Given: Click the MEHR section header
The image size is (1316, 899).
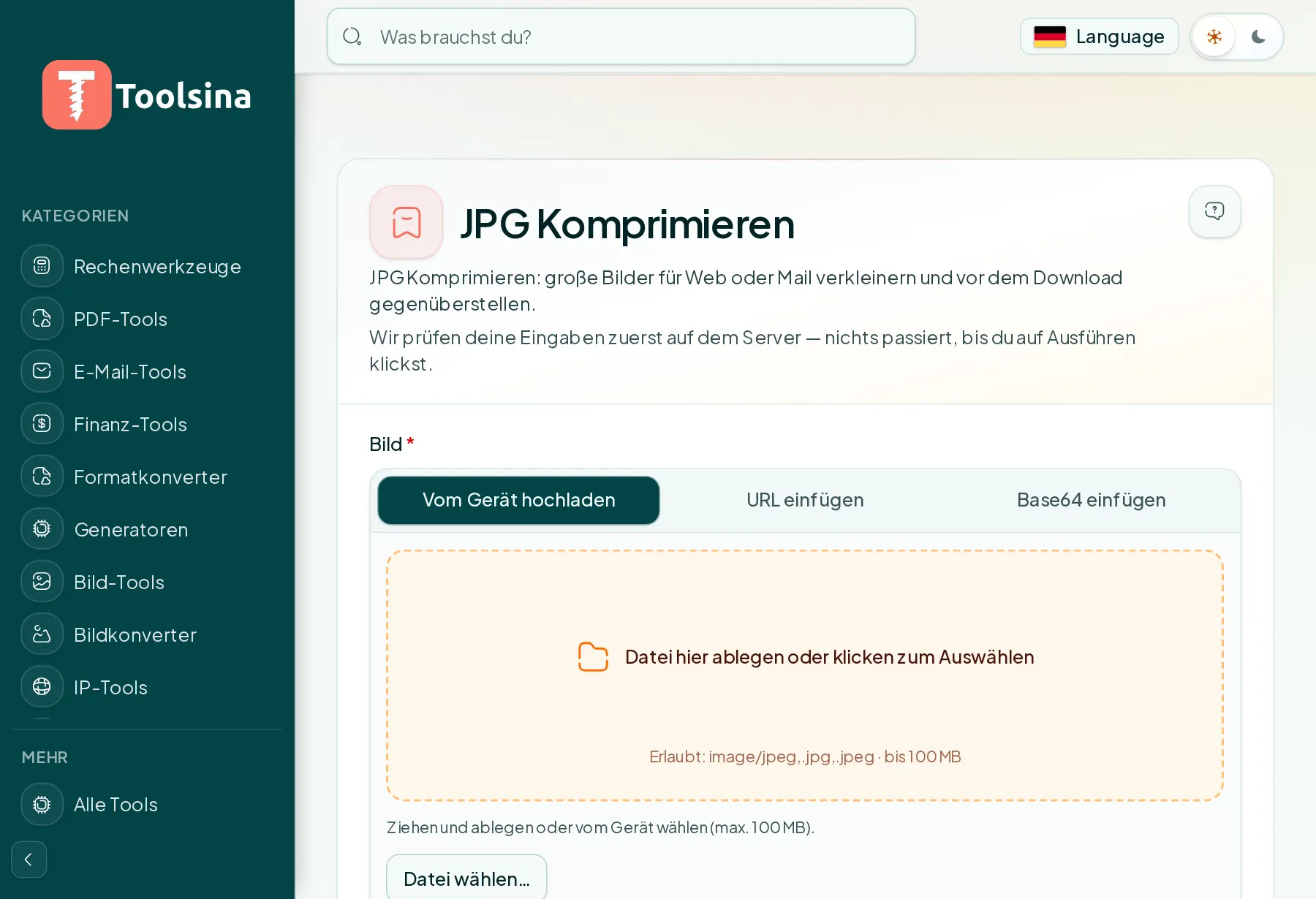Looking at the screenshot, I should pyautogui.click(x=45, y=757).
